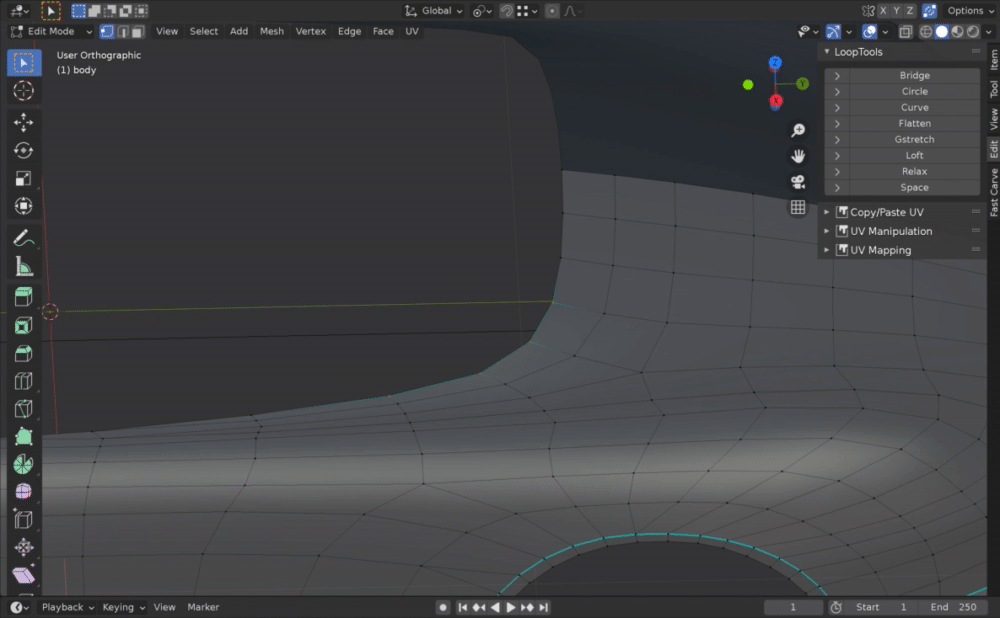Click the End frame field
This screenshot has height=618, width=1000.
point(953,607)
